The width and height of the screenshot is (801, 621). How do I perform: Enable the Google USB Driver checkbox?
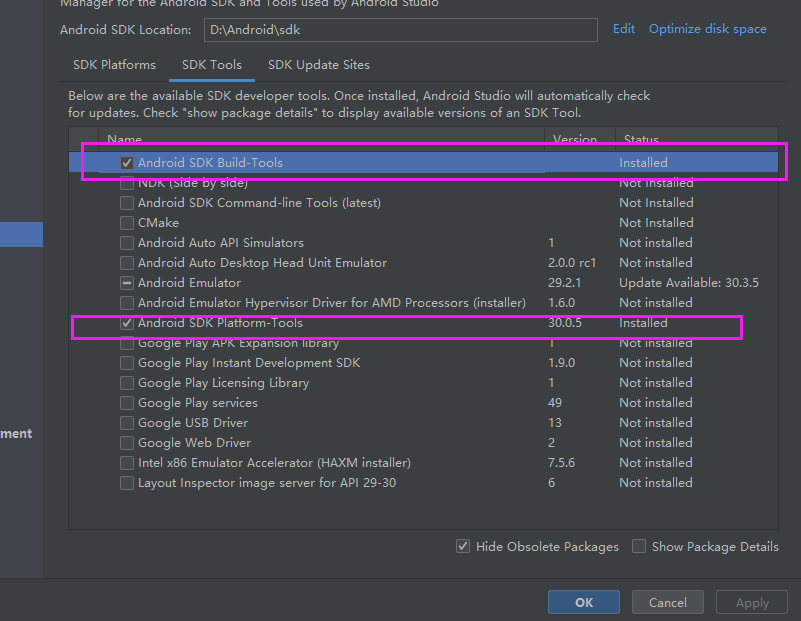(127, 422)
